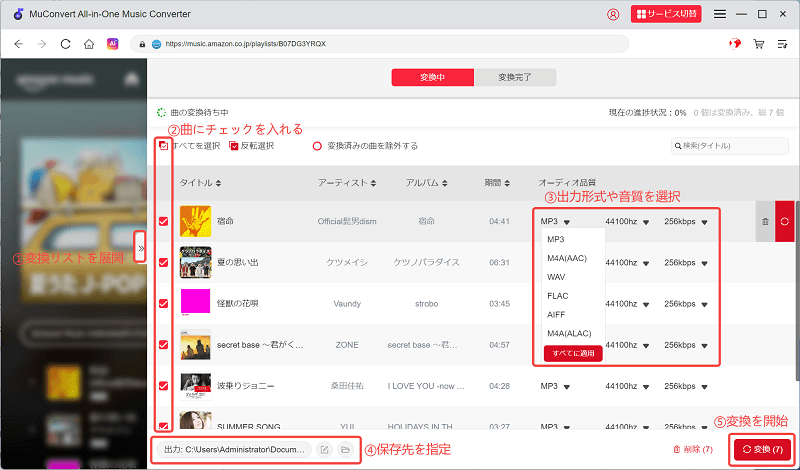Screen dimensions: 800x470
Task: Click the サービス切替 service switch button
Action: tap(666, 14)
